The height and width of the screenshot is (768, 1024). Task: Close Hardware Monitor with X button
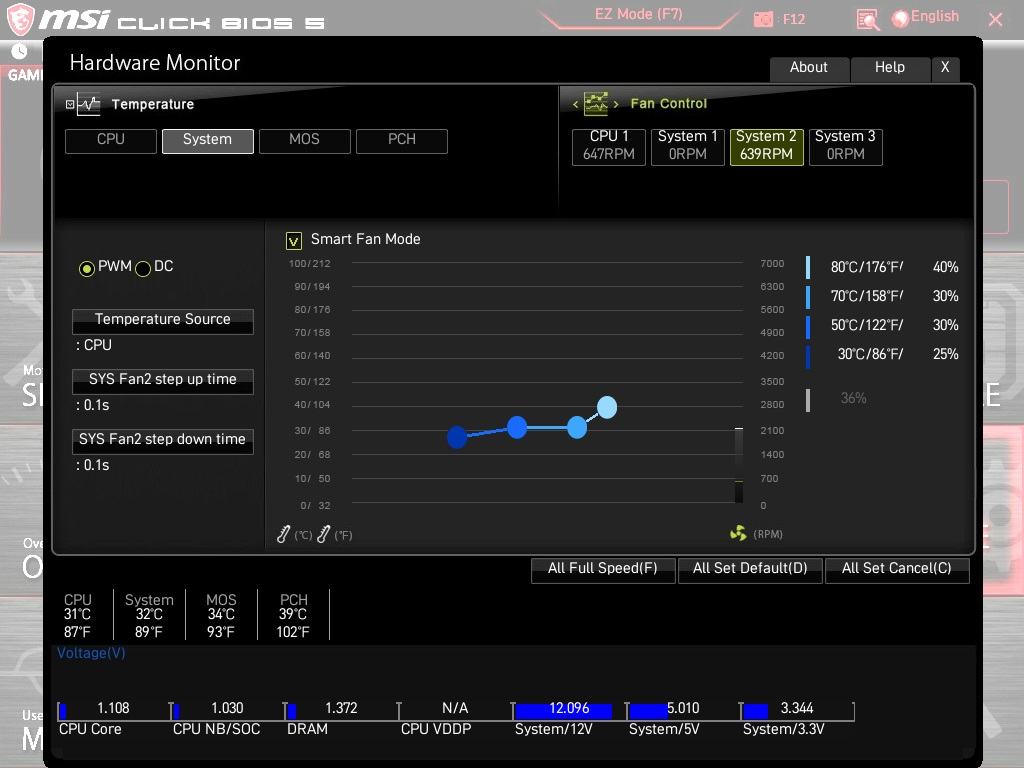pyautogui.click(x=945, y=69)
